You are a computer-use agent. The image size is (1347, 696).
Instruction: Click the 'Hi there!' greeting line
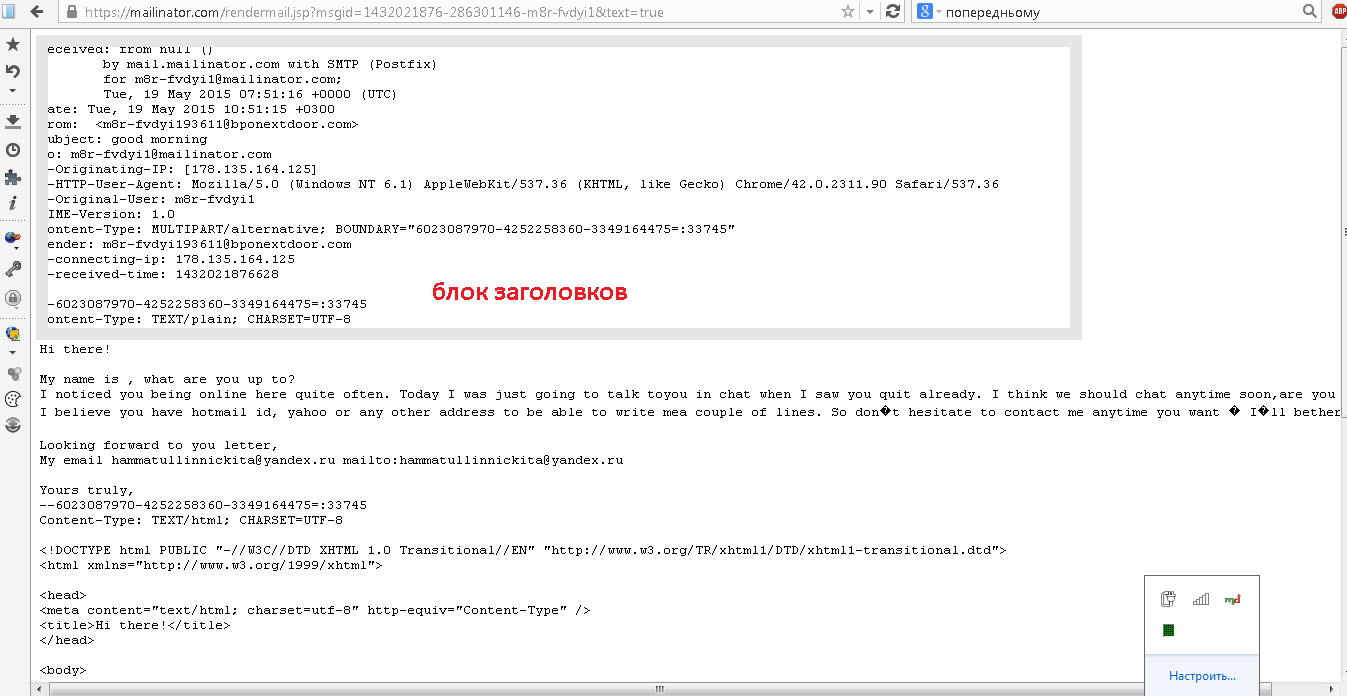coord(75,349)
